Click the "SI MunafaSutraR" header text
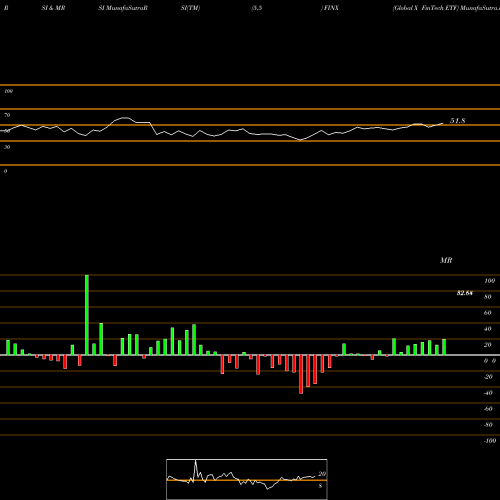Viewport: 500px width, 500px height. [123, 8]
